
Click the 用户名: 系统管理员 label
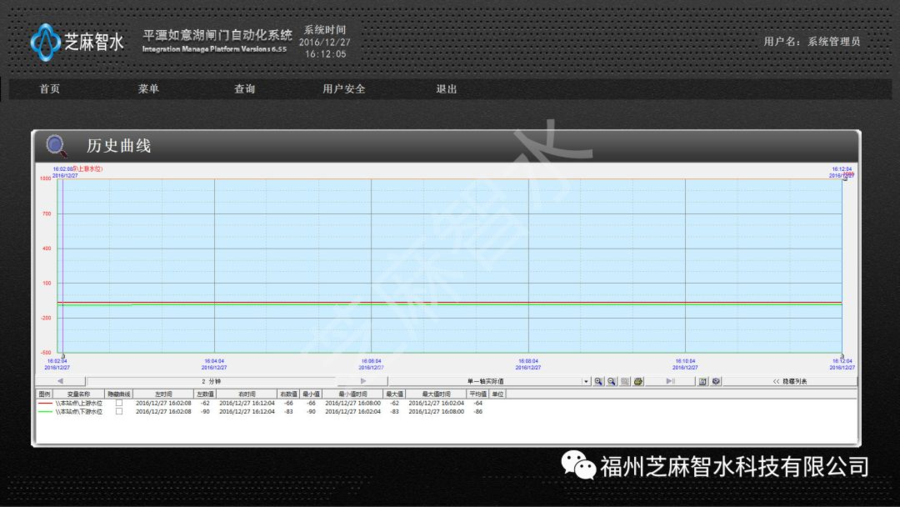coord(812,41)
